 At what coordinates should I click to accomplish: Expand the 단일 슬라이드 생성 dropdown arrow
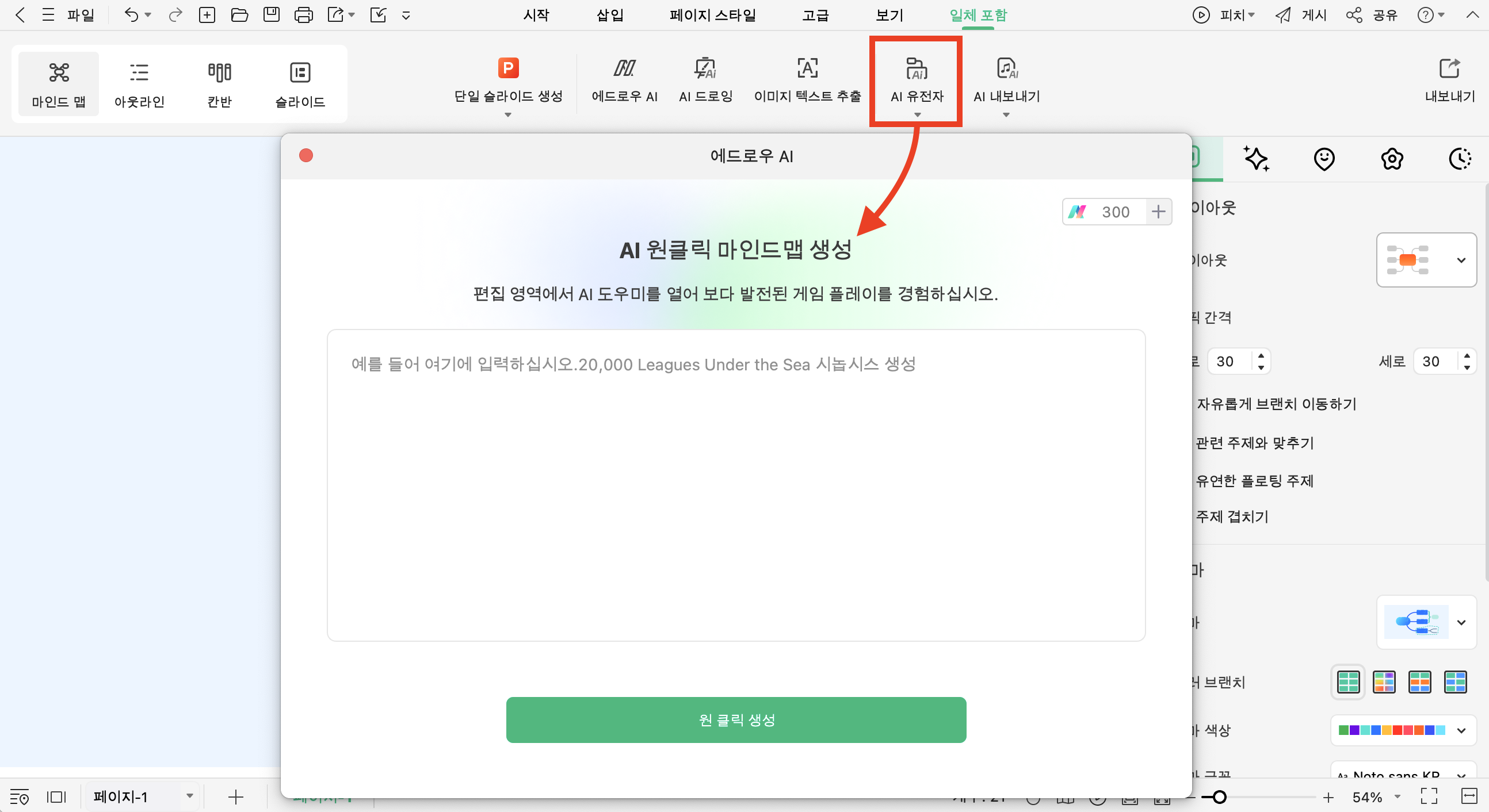click(x=508, y=115)
